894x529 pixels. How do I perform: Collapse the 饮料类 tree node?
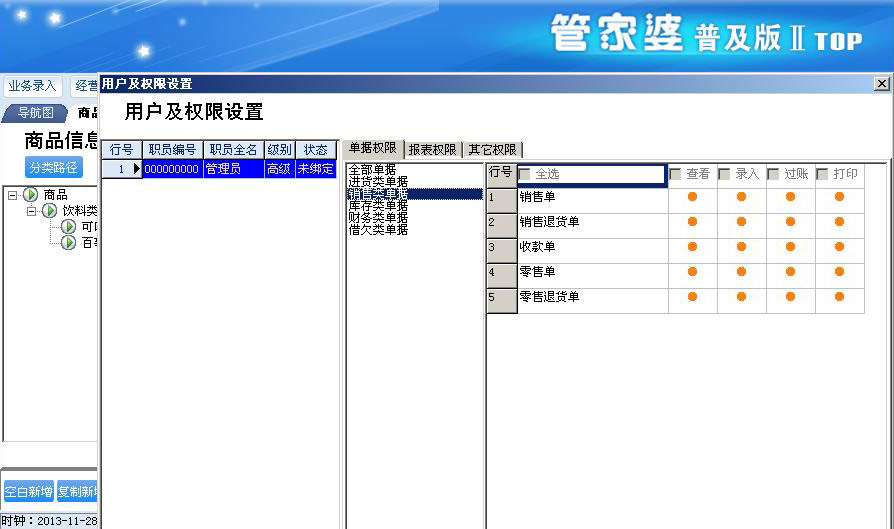[31, 211]
